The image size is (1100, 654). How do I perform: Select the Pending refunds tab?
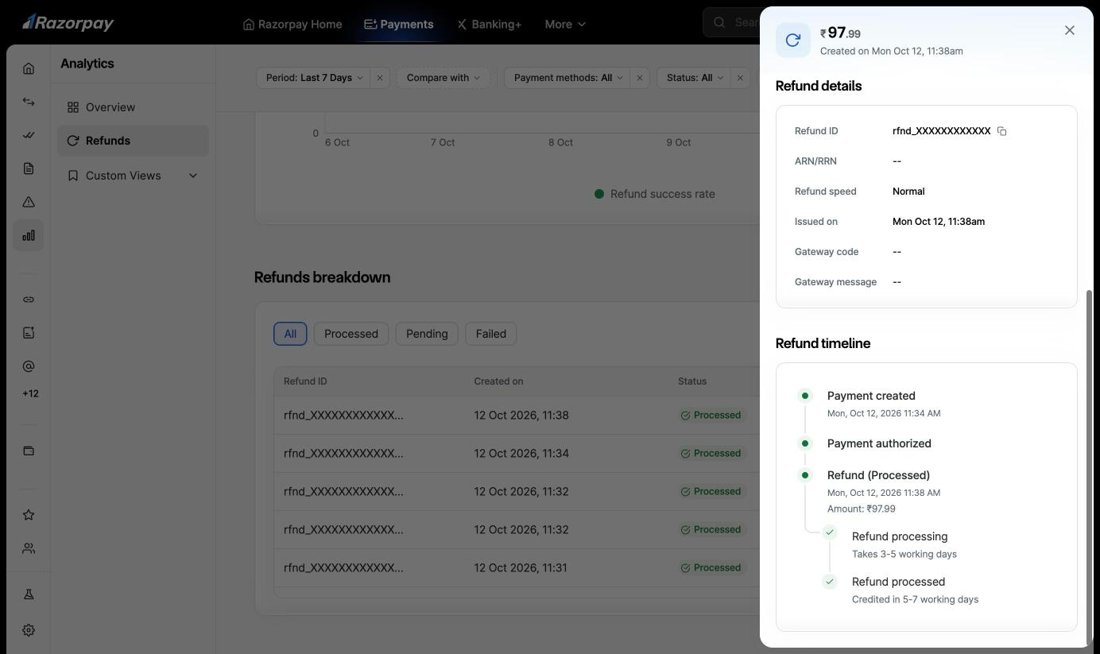427,334
